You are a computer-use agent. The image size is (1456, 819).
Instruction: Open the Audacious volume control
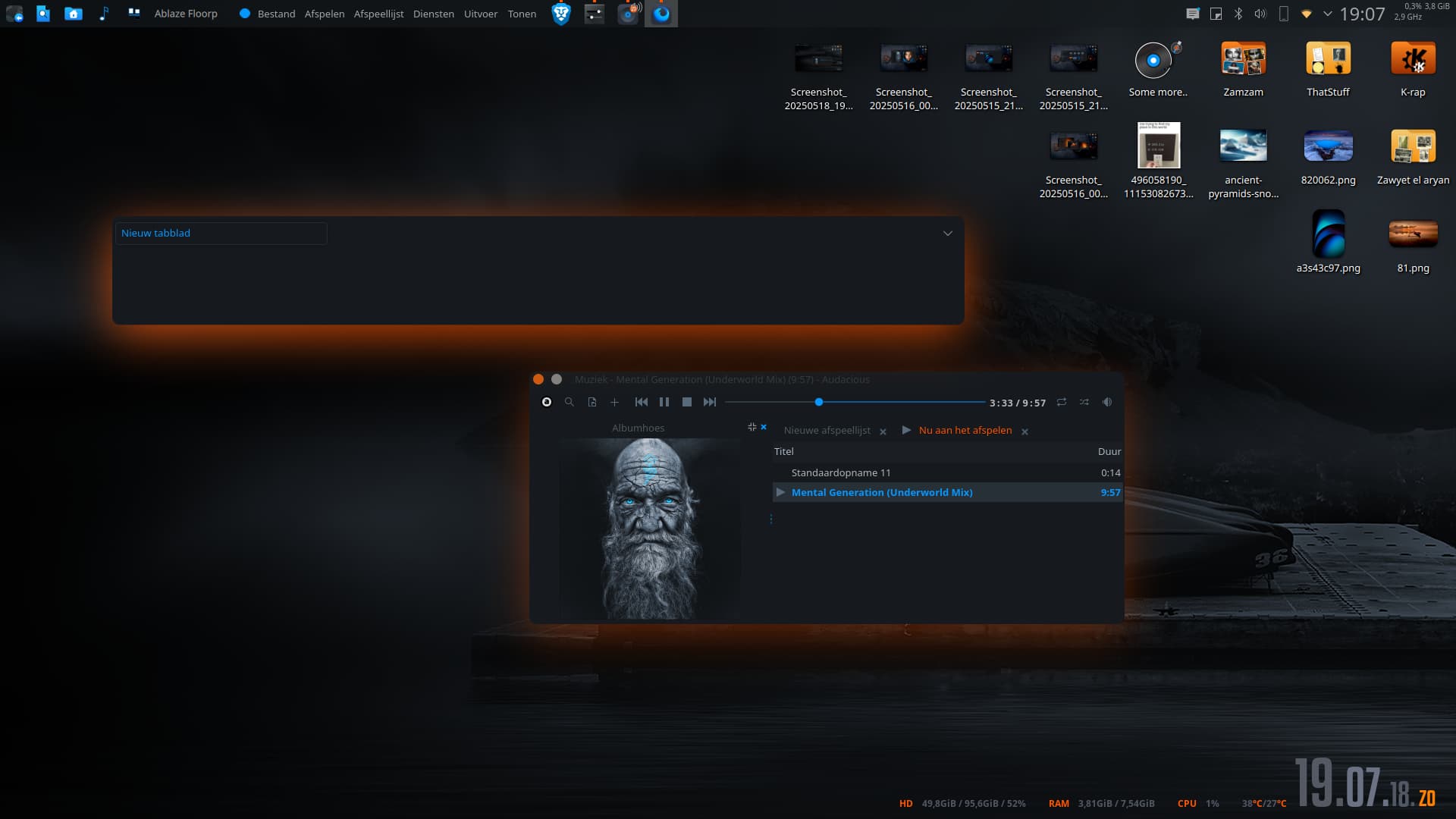pyautogui.click(x=1107, y=402)
